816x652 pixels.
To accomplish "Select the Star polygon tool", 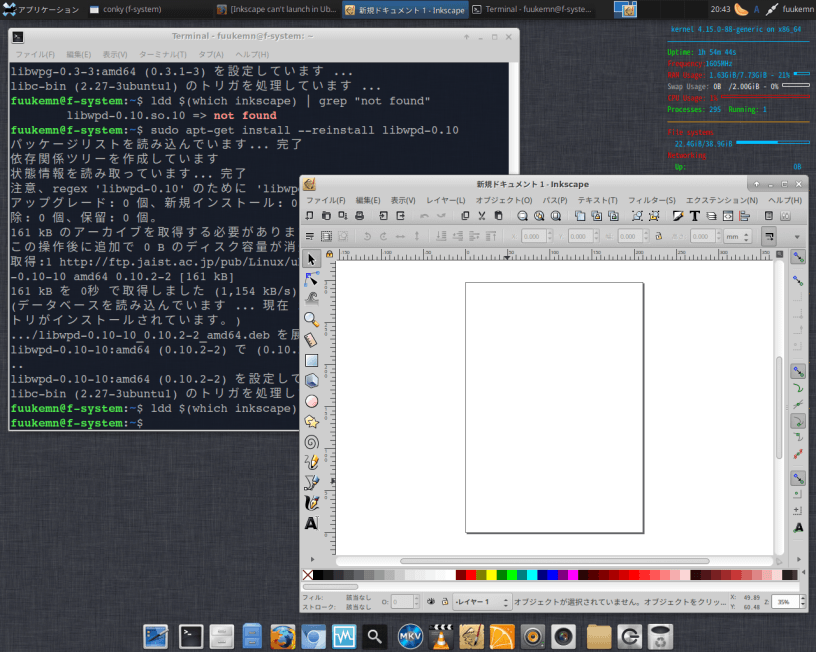I will point(311,421).
